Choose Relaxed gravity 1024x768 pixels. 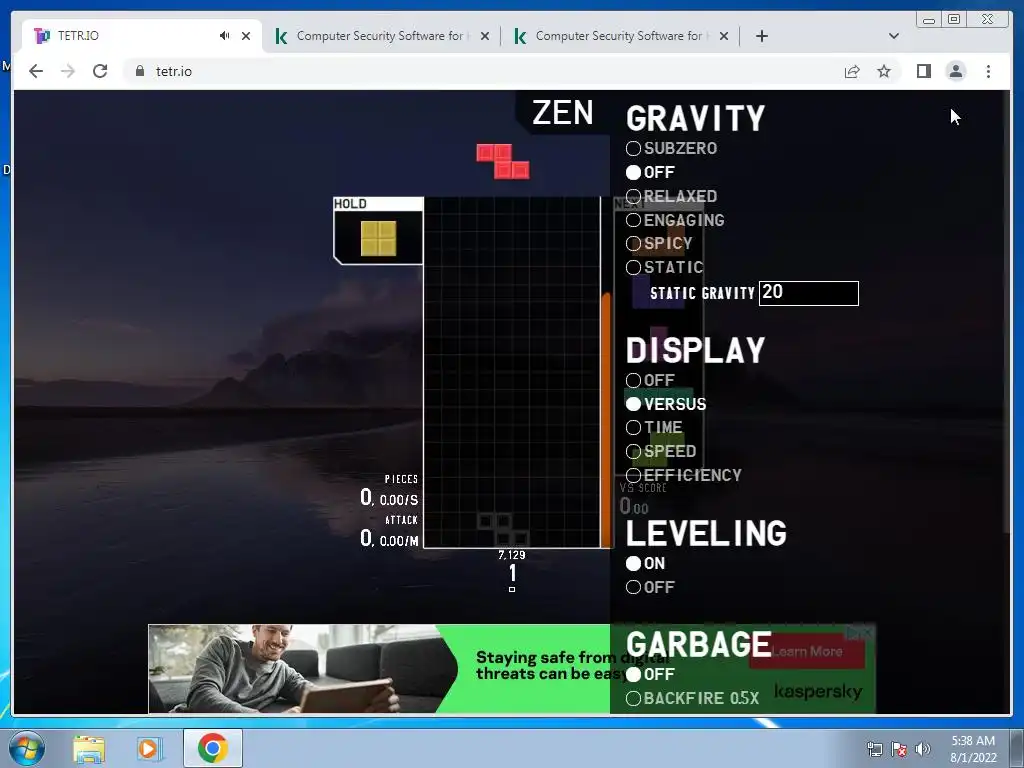click(x=672, y=197)
